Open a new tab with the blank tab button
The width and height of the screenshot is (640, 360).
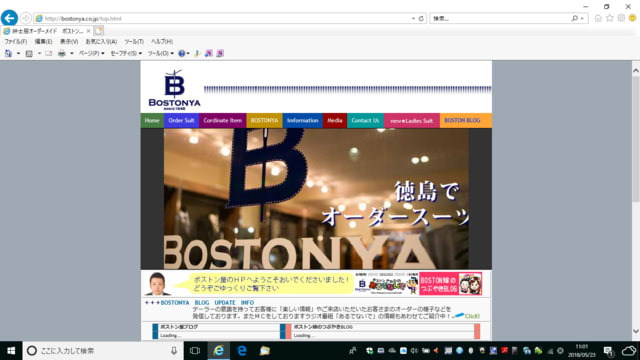coord(98,31)
